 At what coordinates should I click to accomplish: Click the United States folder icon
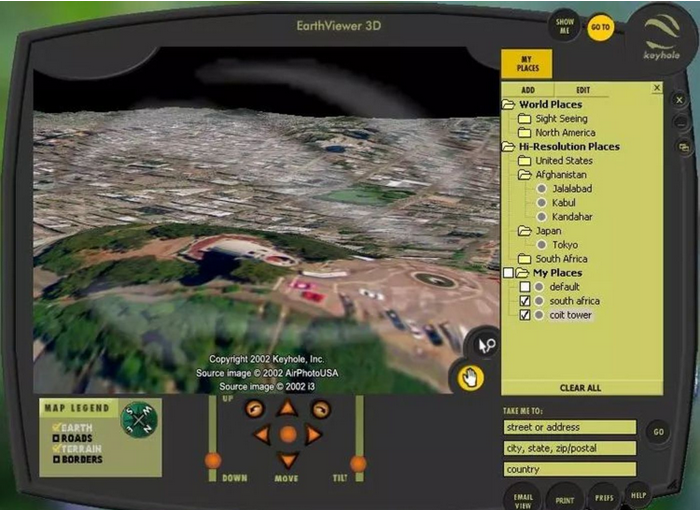tap(524, 161)
